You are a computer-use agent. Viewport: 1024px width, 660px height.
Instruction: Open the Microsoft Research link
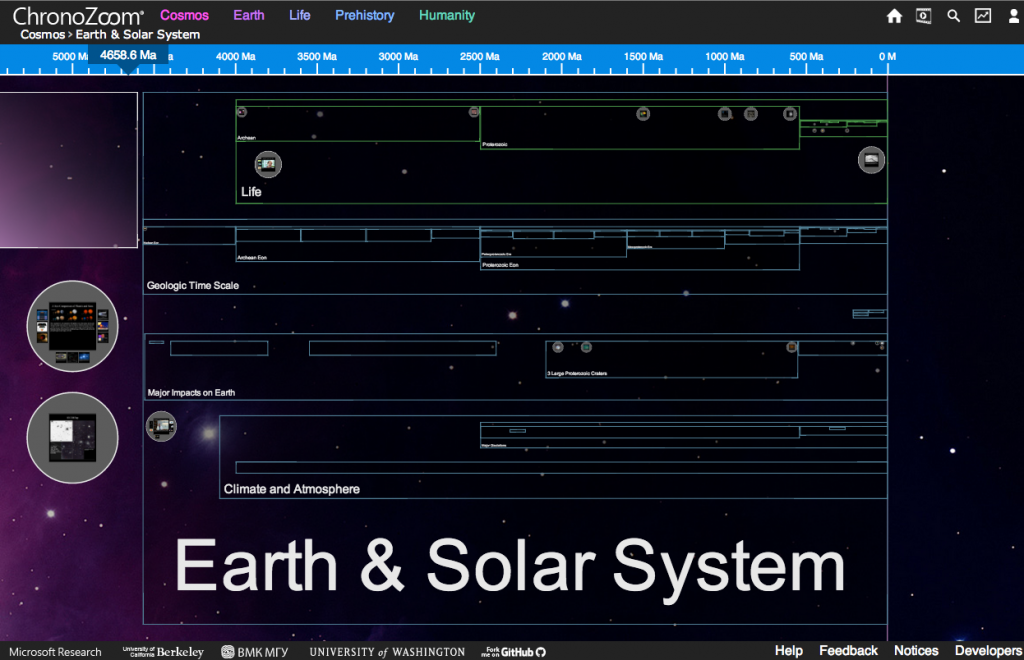click(x=56, y=652)
